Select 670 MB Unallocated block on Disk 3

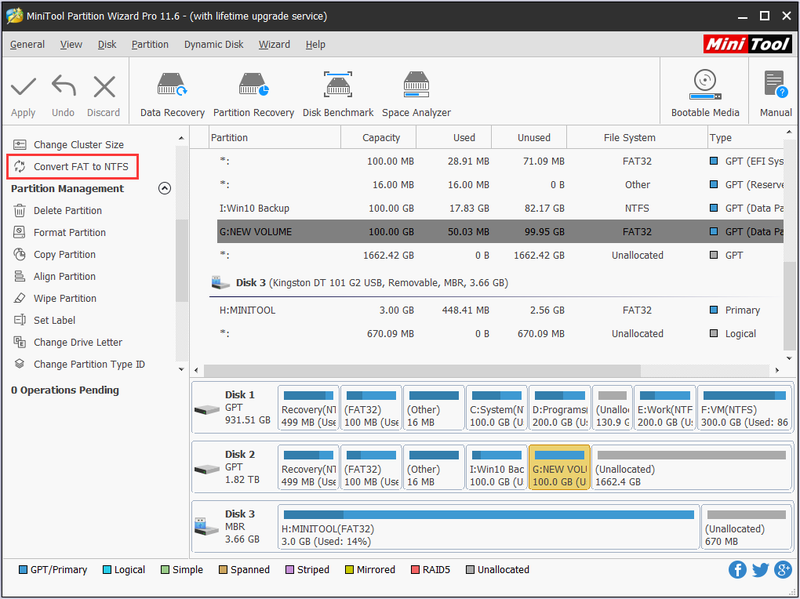click(746, 527)
